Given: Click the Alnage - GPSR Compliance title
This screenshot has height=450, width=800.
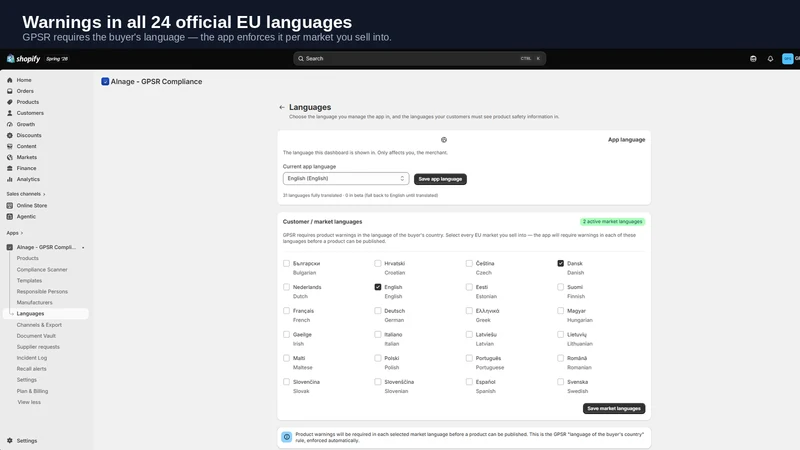Looking at the screenshot, I should pyautogui.click(x=156, y=82).
